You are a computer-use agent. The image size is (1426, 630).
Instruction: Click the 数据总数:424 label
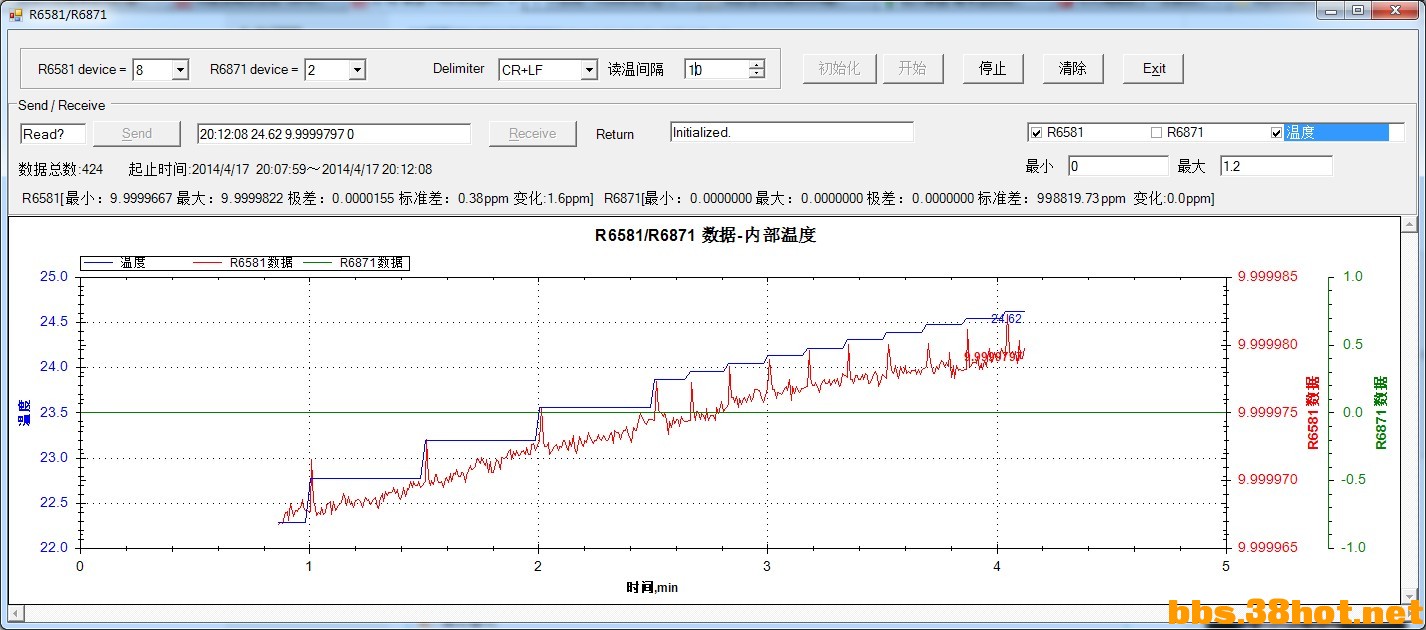click(x=61, y=169)
